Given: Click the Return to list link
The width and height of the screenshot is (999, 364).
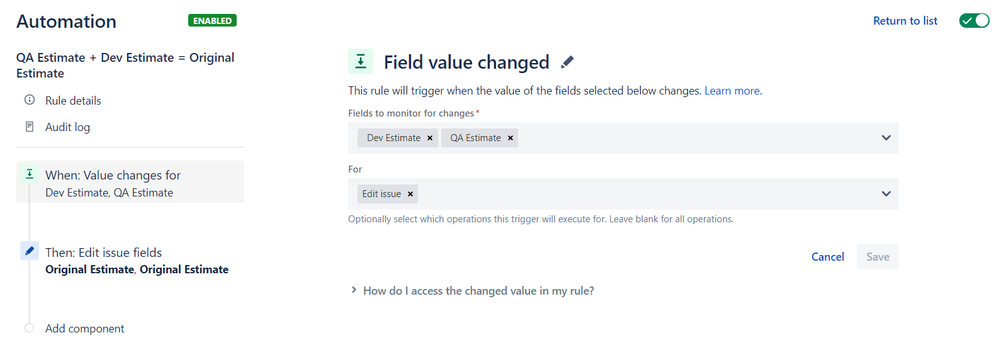Looking at the screenshot, I should (x=905, y=21).
